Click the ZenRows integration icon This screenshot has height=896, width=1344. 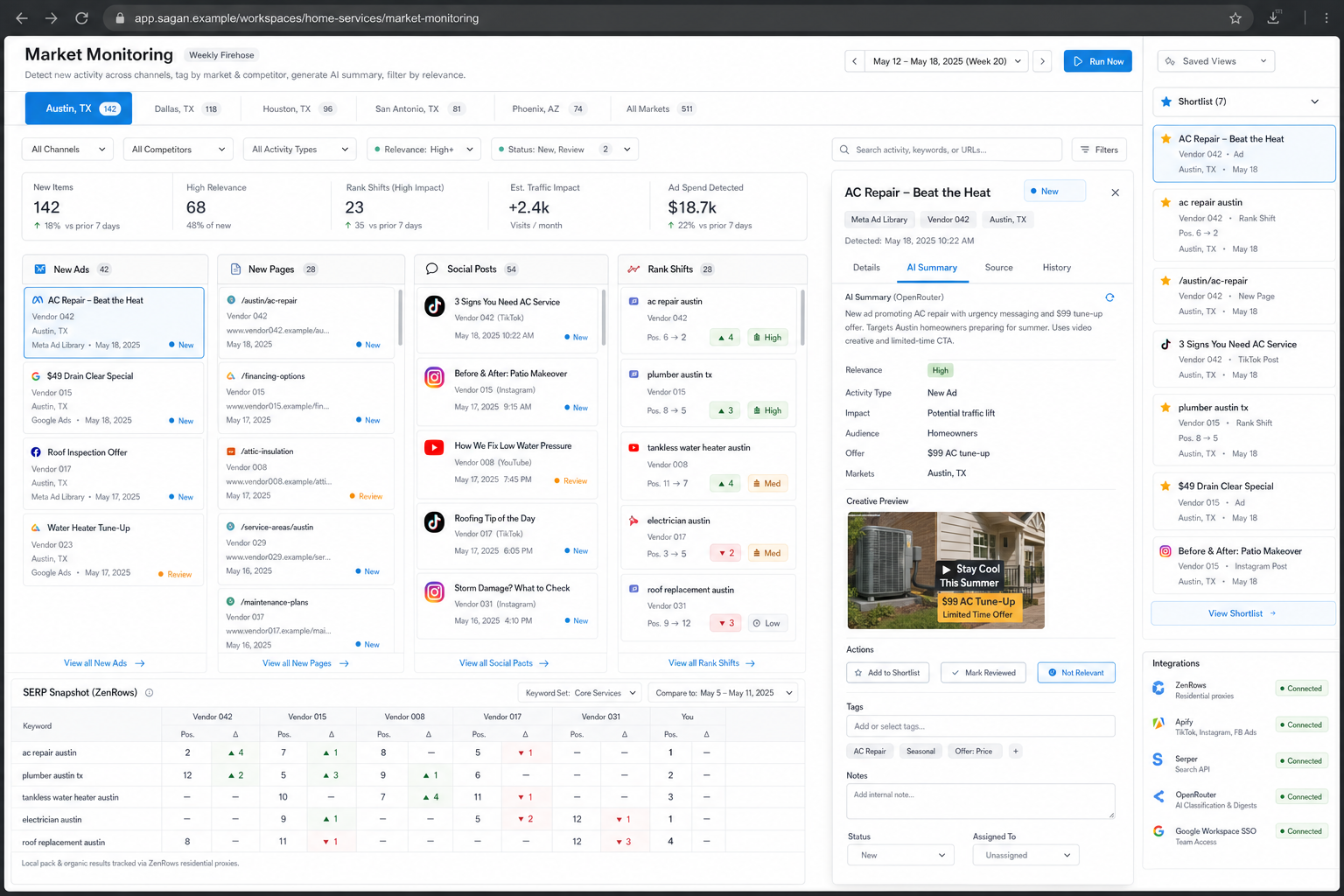point(1158,689)
